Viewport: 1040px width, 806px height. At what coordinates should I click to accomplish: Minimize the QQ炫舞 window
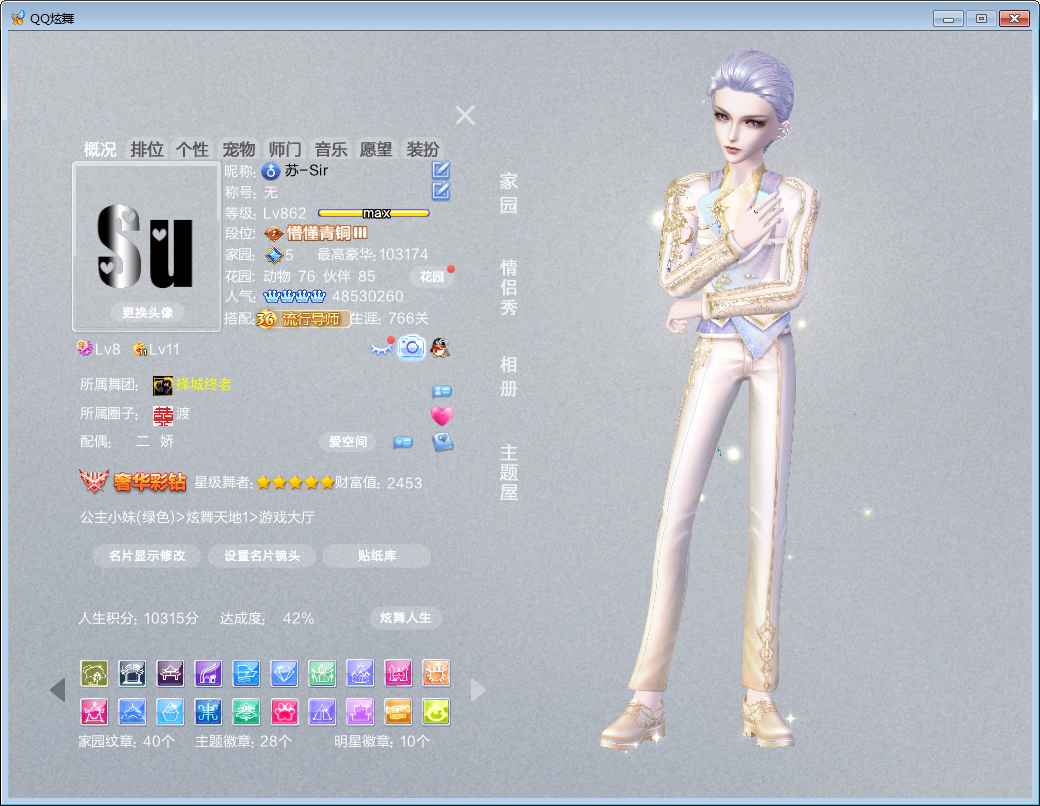(948, 19)
